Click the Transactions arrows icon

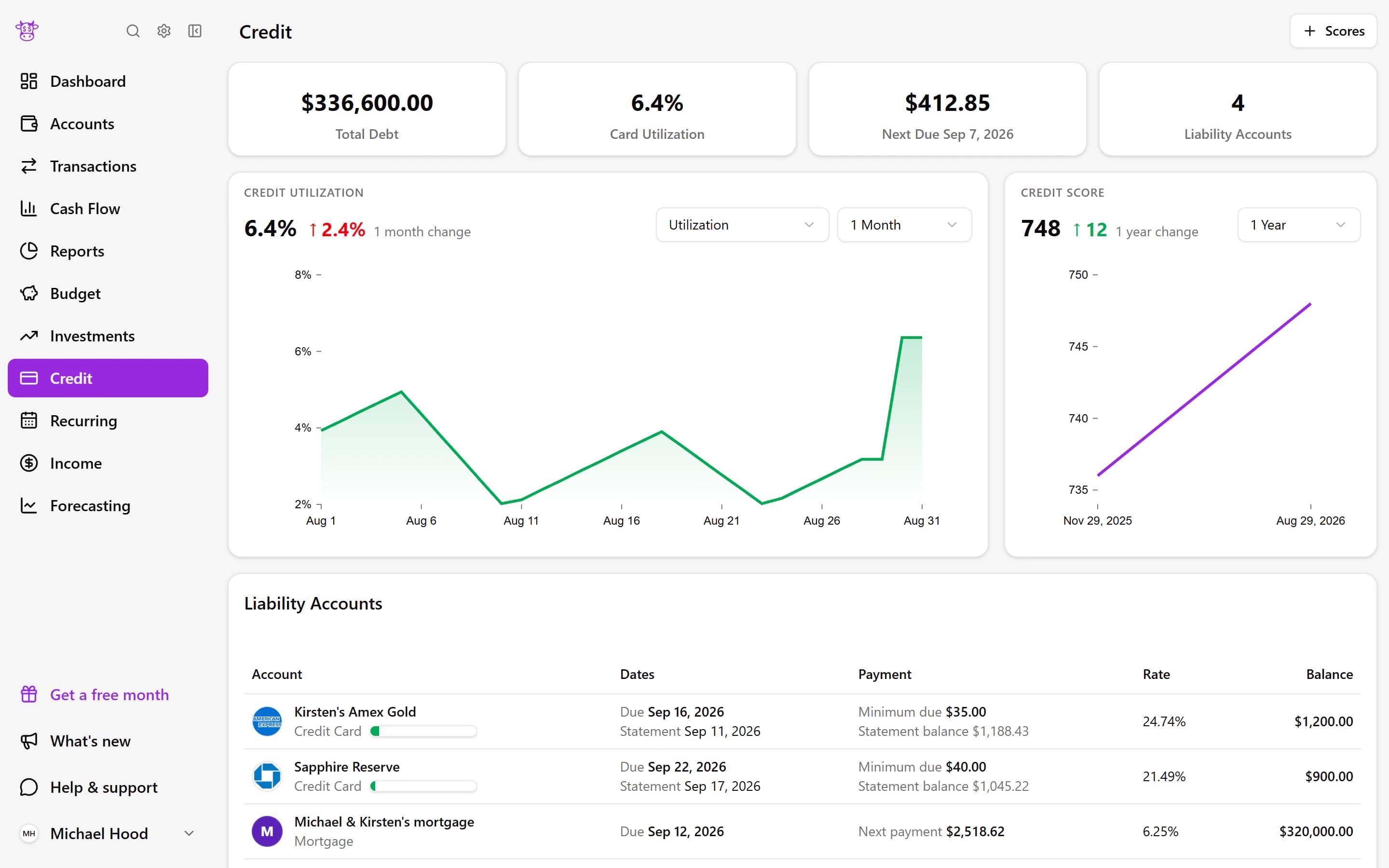point(29,166)
